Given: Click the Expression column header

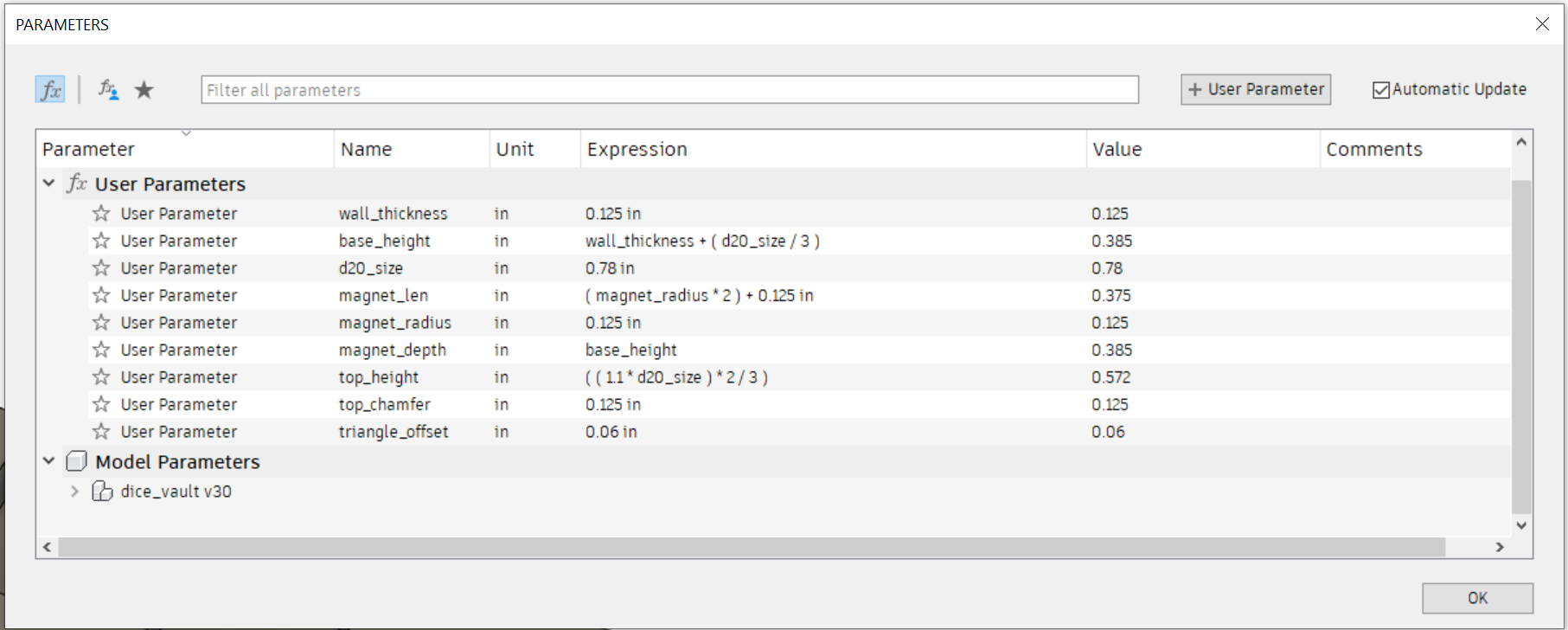Looking at the screenshot, I should tap(637, 148).
